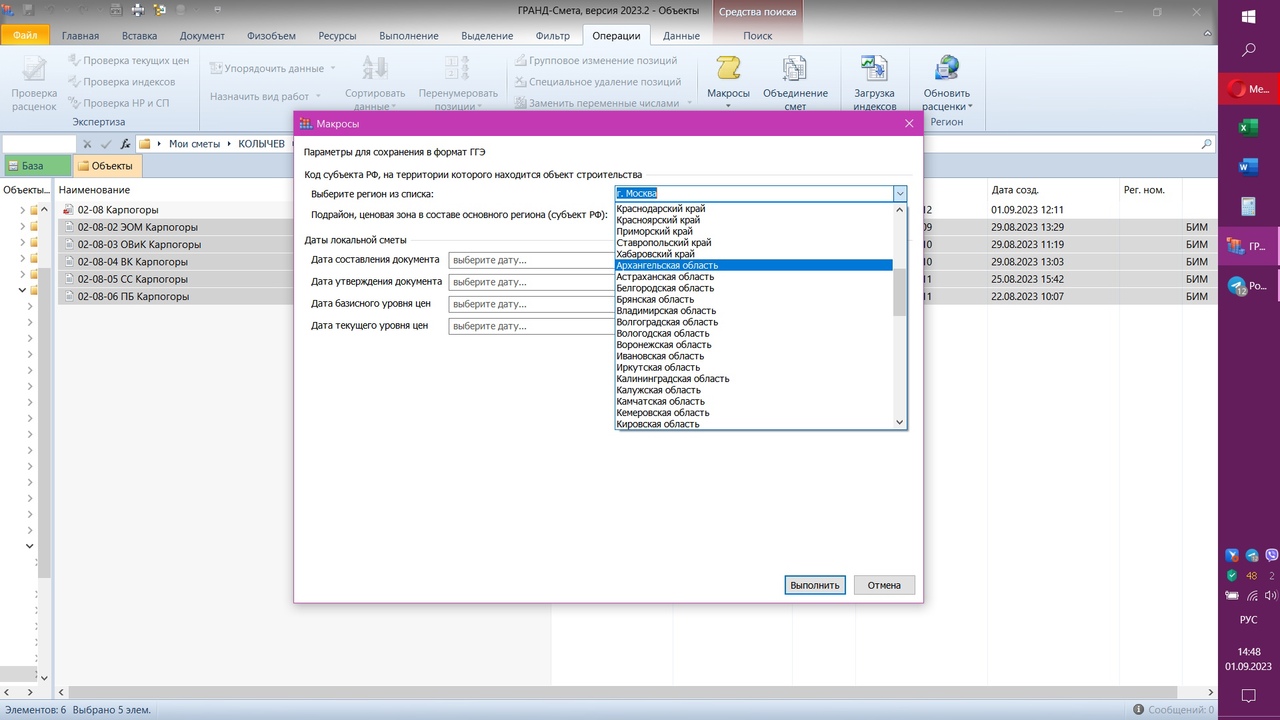Click the Windows Start button
This screenshot has width=1280, height=720.
pos(1248,17)
